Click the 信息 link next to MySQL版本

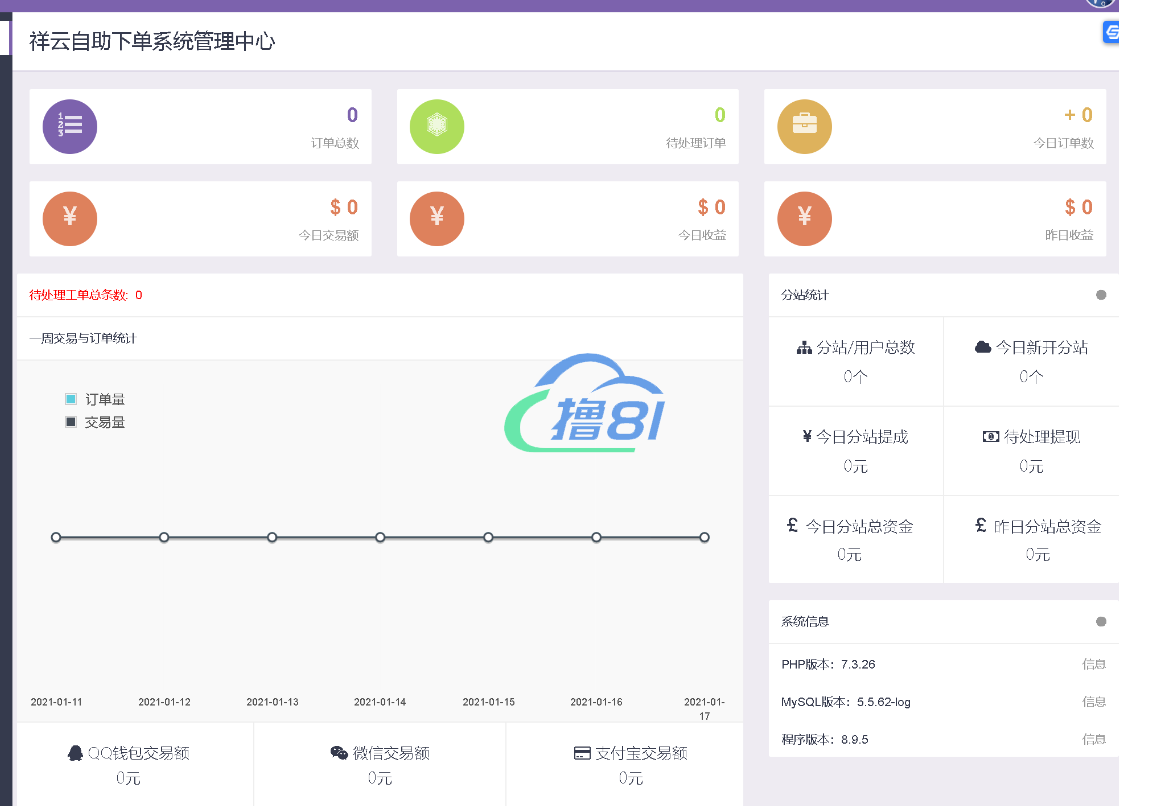click(1094, 702)
